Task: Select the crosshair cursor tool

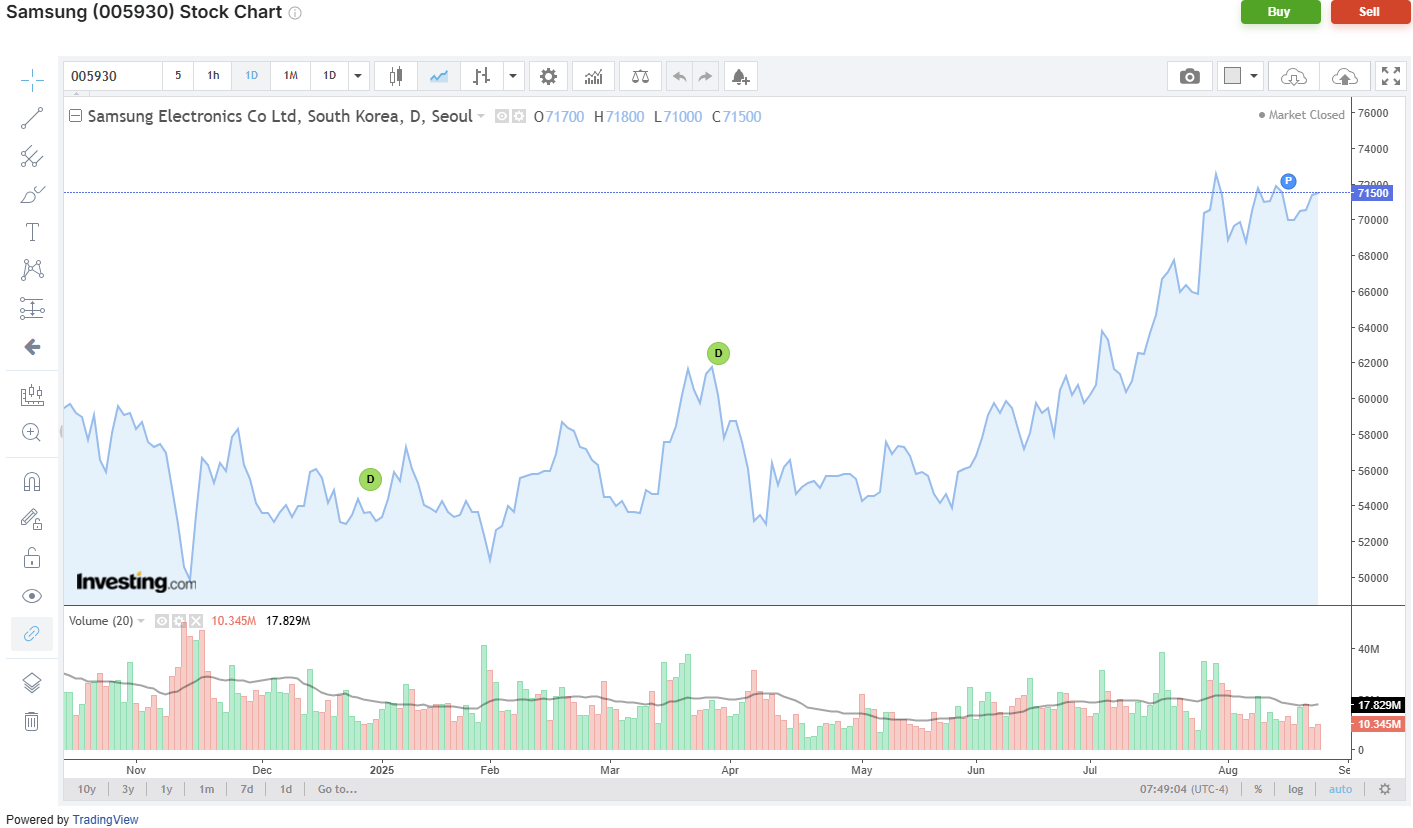Action: click(32, 80)
